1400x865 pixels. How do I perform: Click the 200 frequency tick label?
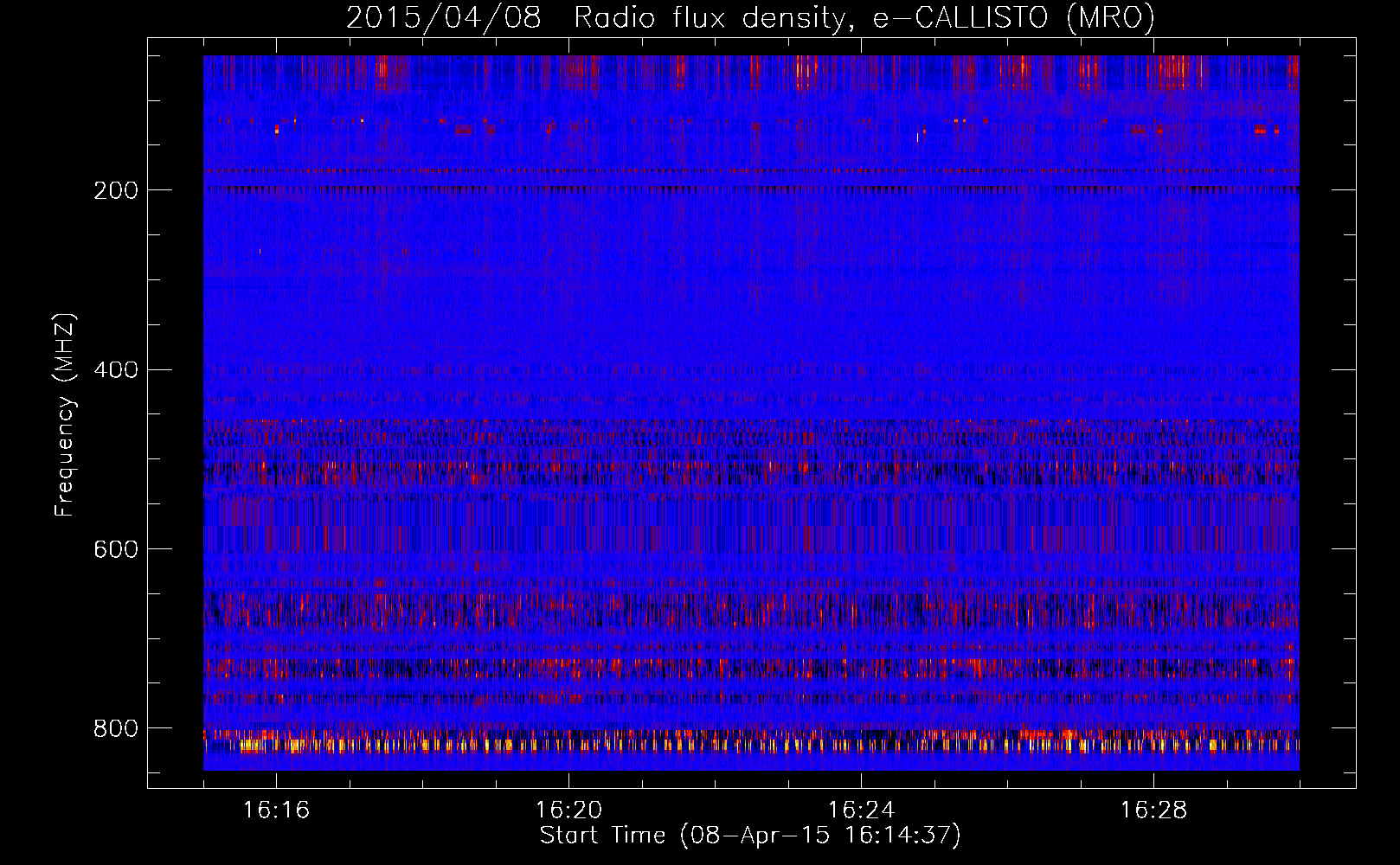pos(116,190)
